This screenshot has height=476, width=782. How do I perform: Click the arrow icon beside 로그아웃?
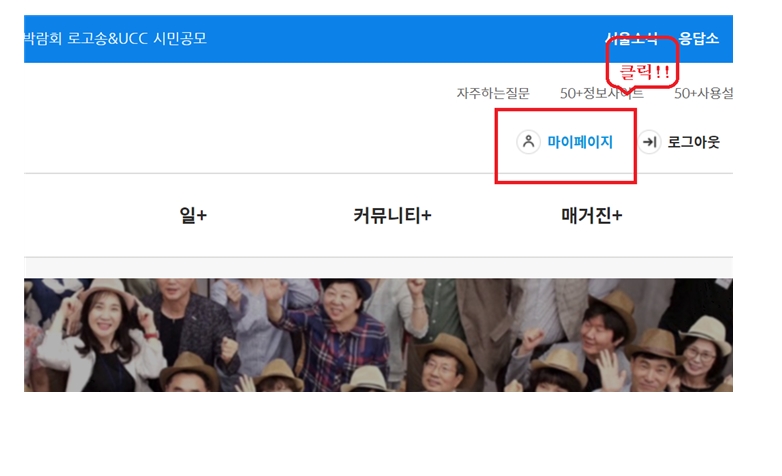[x=650, y=142]
